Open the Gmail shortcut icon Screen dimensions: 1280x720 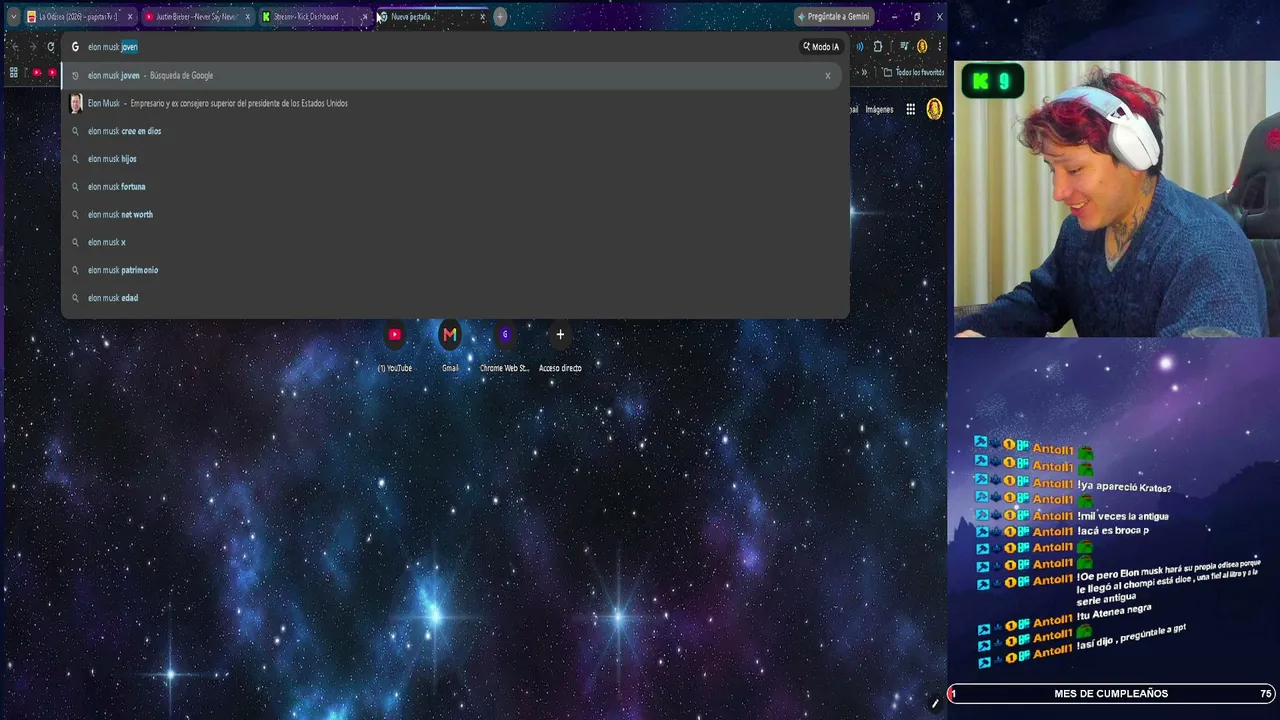(x=450, y=335)
